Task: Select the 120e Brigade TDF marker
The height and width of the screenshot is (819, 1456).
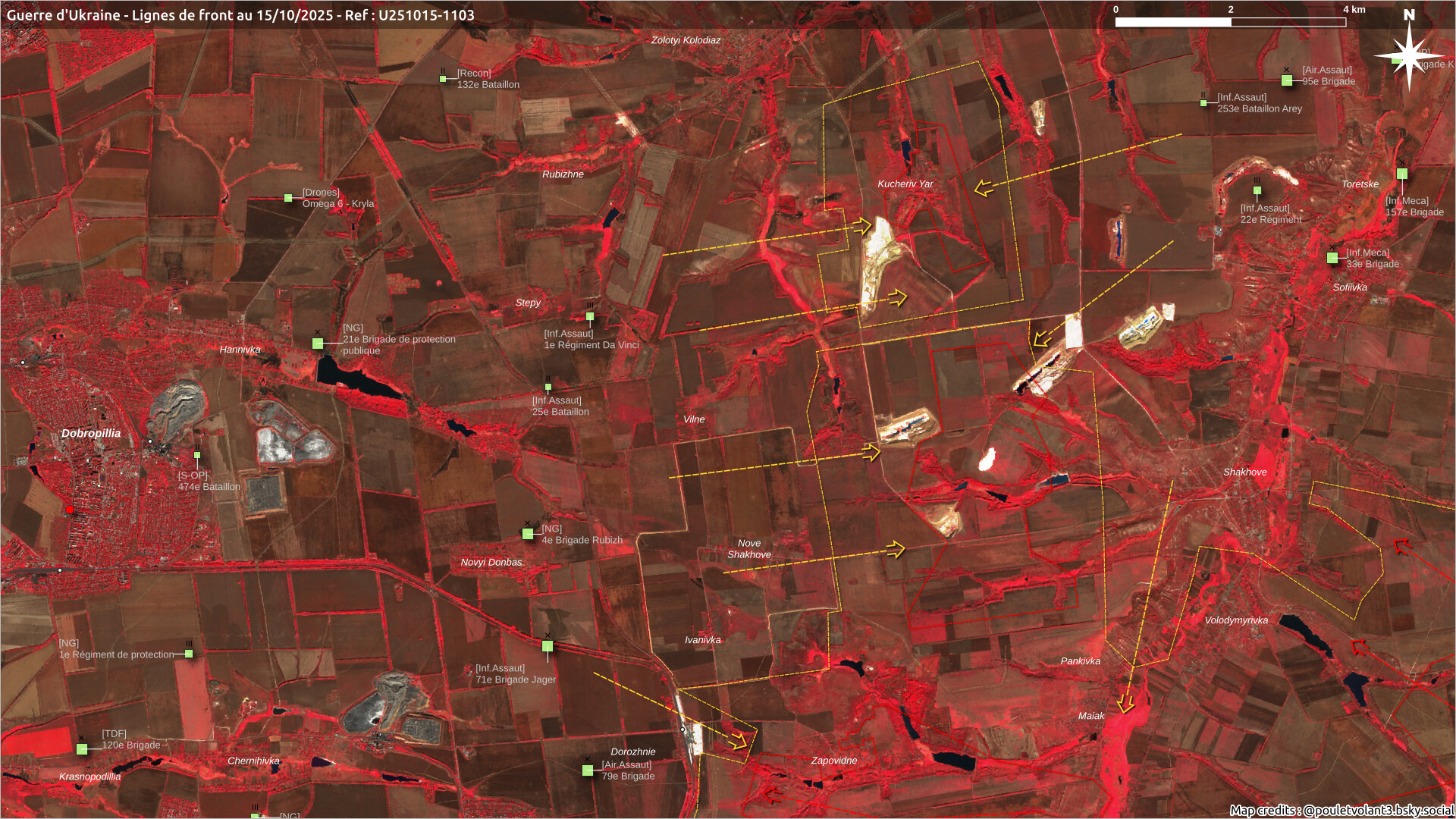Action: coord(82,749)
